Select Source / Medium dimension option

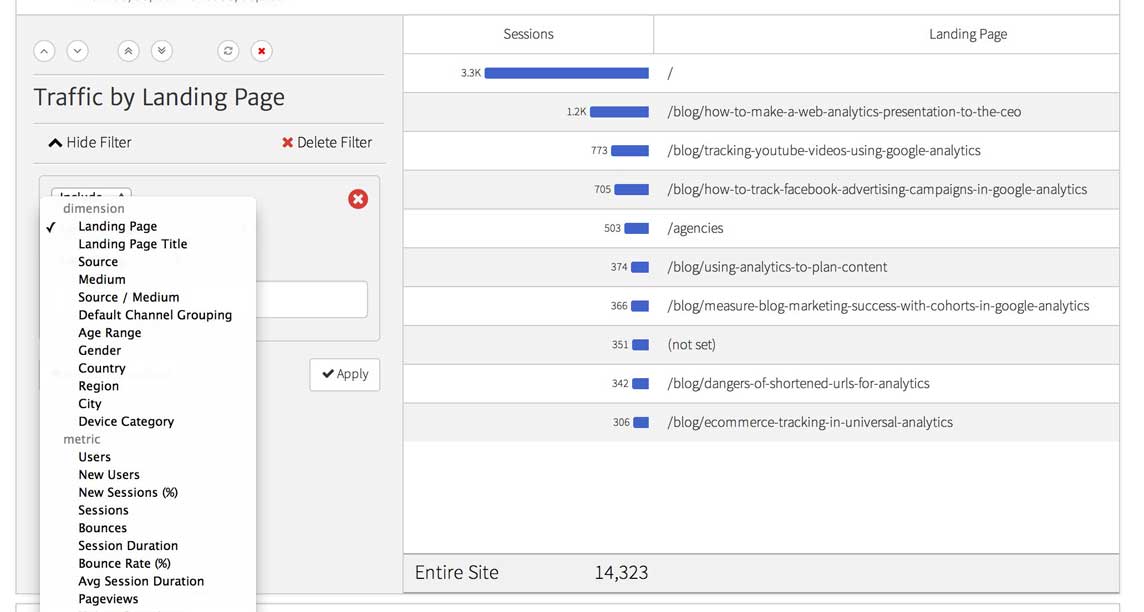coord(128,297)
